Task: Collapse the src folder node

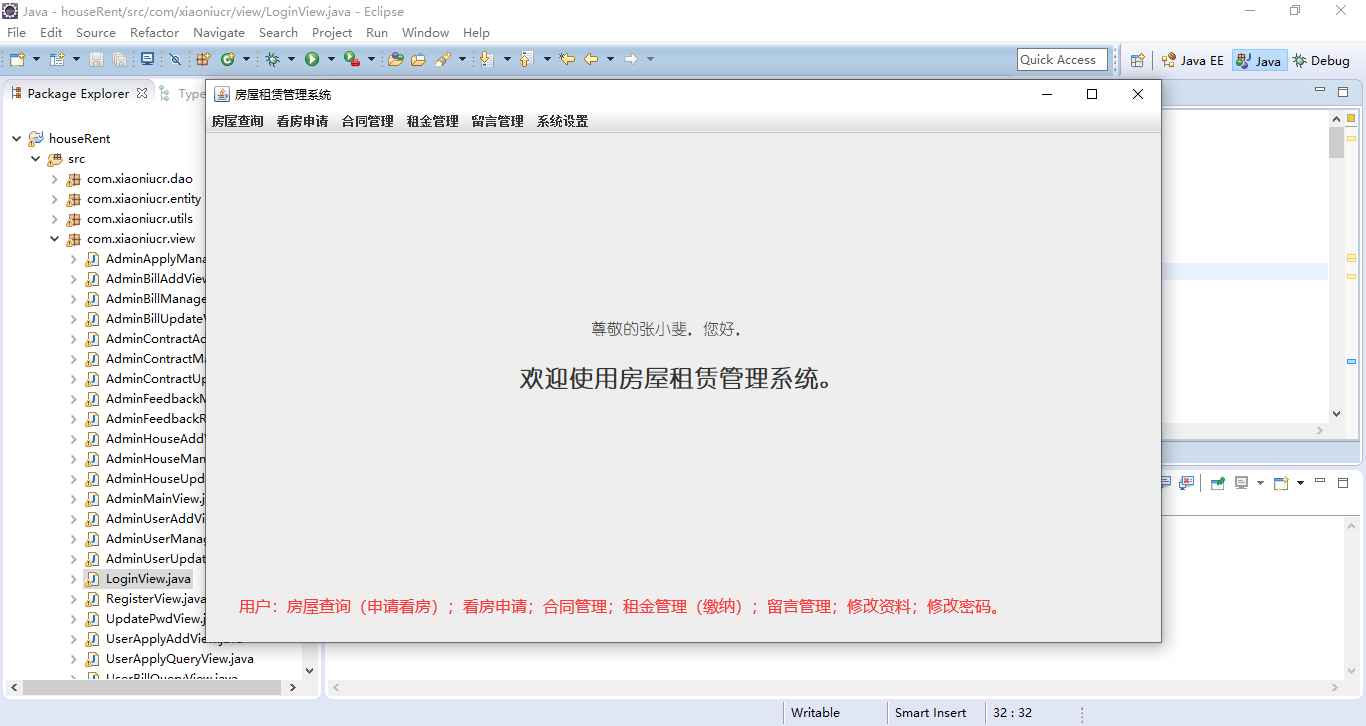Action: pos(35,158)
